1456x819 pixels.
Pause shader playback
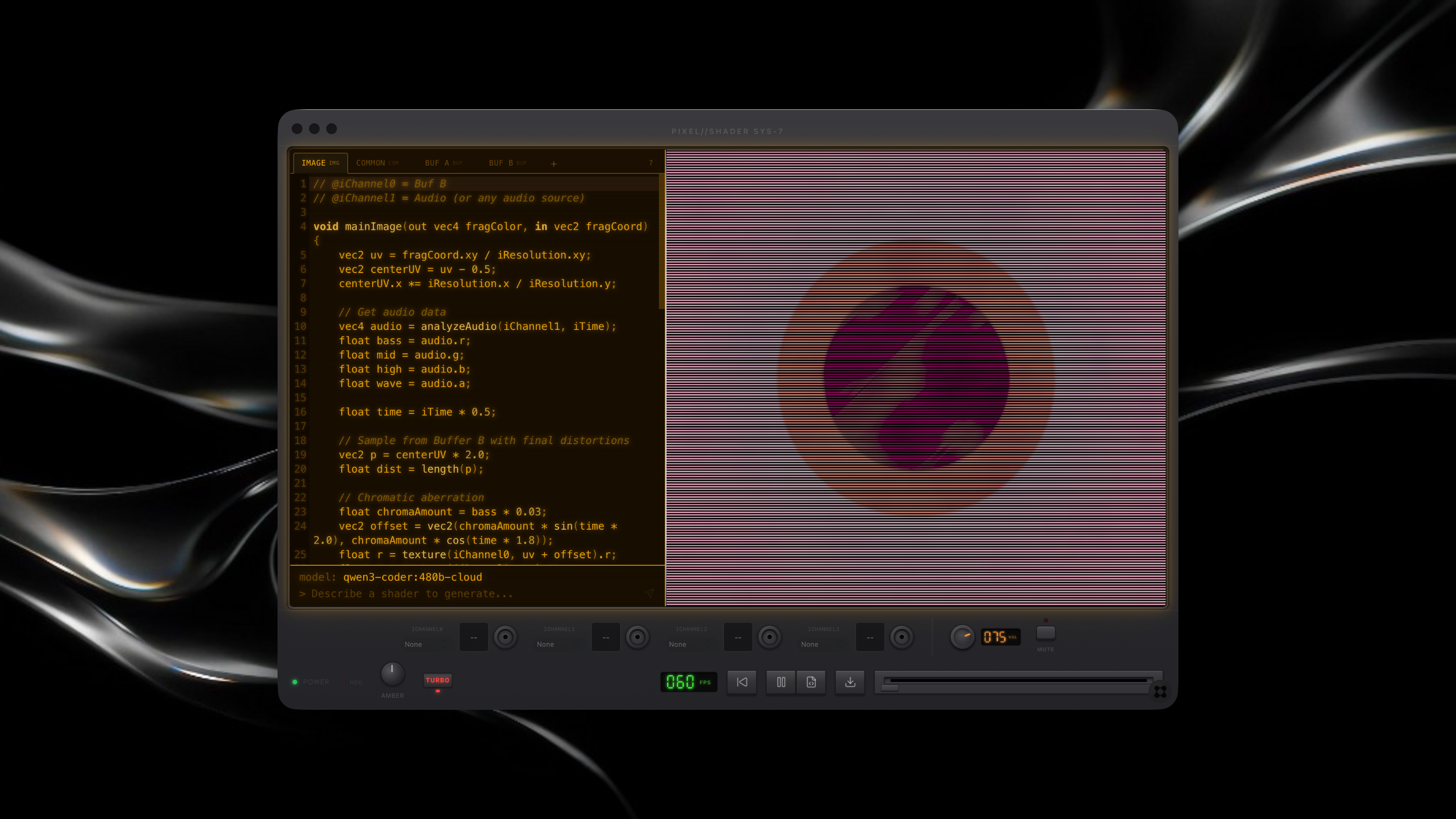click(781, 682)
